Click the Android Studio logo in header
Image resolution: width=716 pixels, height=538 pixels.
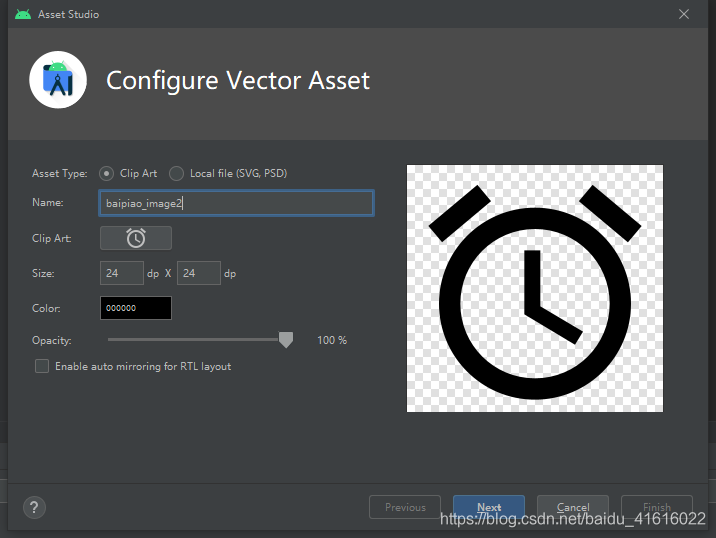tap(58, 80)
